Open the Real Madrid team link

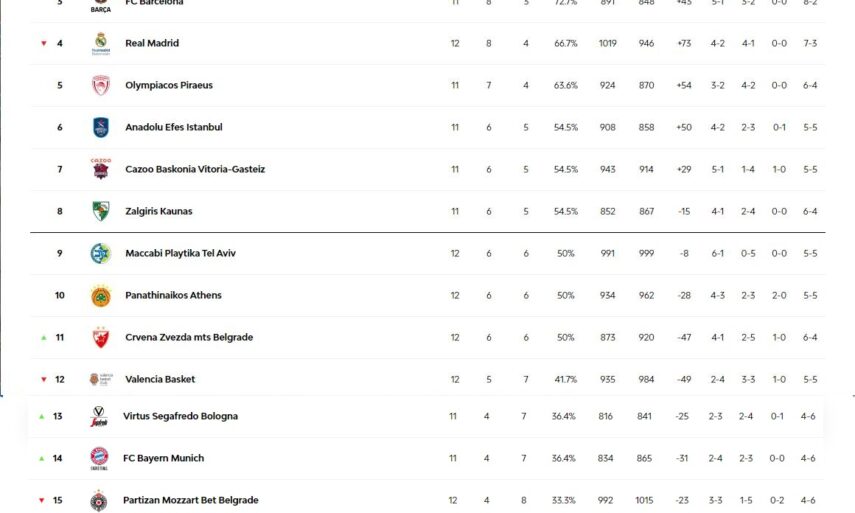coord(152,44)
